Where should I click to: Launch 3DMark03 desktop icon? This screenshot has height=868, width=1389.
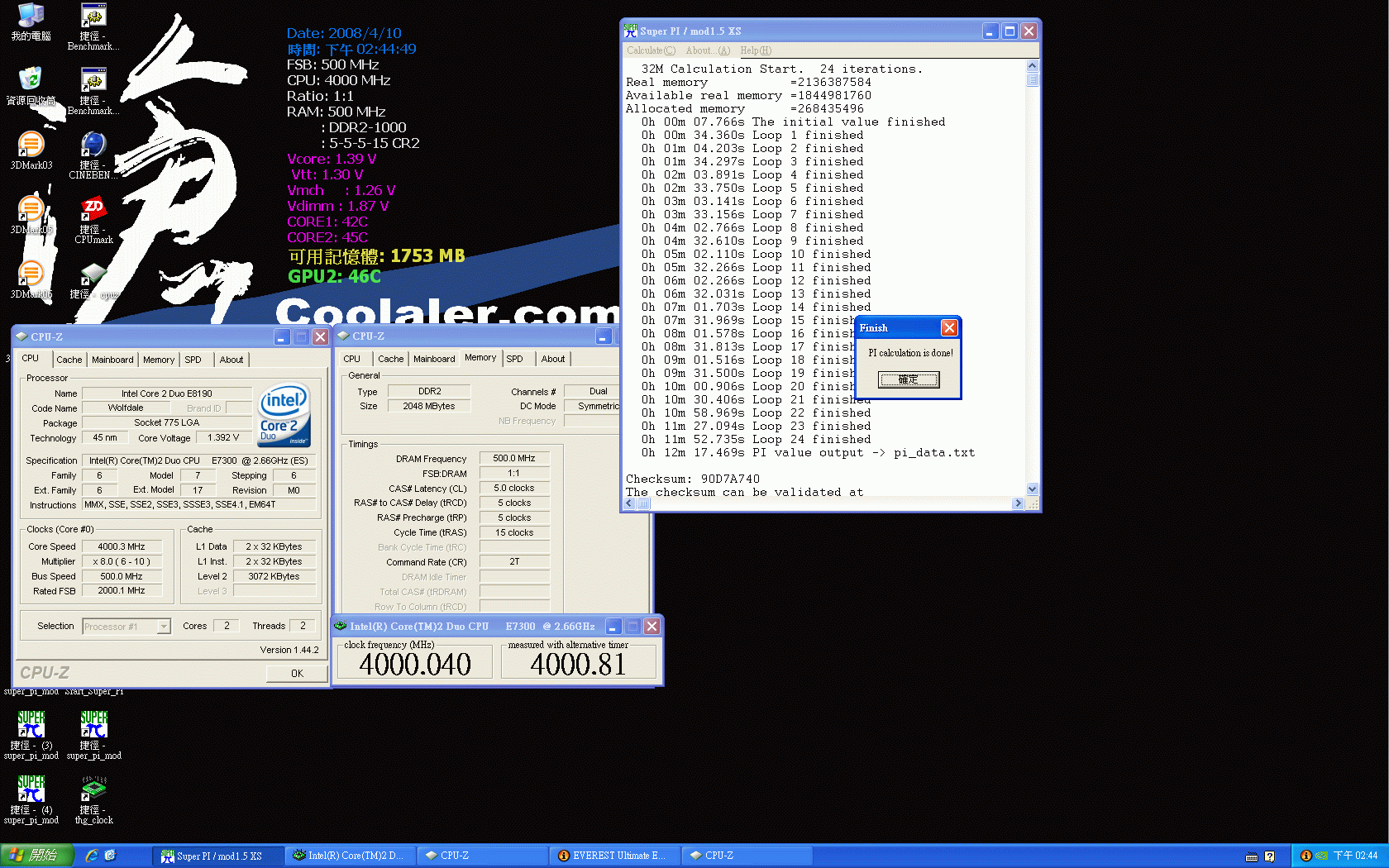(x=31, y=150)
